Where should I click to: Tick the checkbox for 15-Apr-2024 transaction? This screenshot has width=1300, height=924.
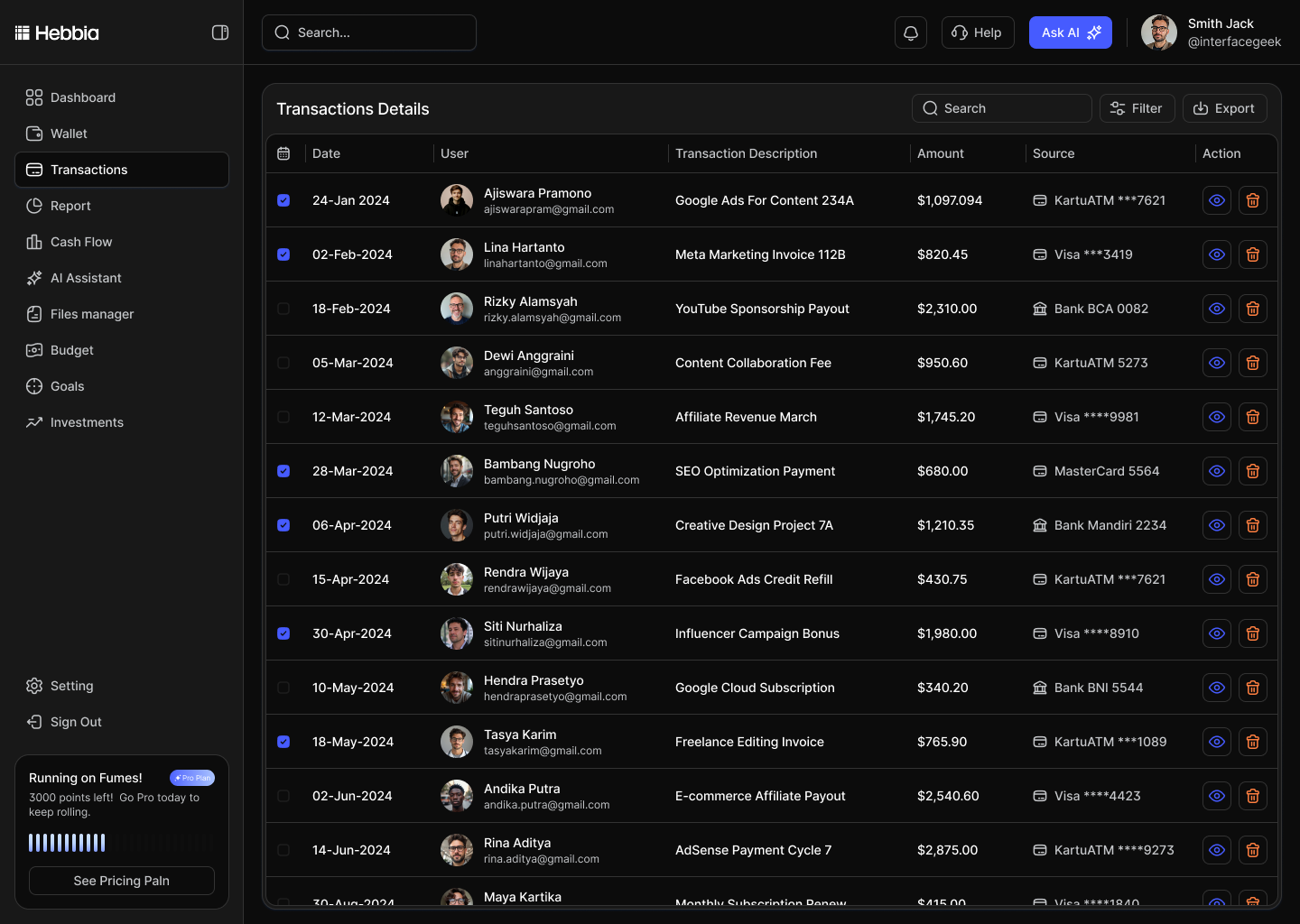[283, 579]
